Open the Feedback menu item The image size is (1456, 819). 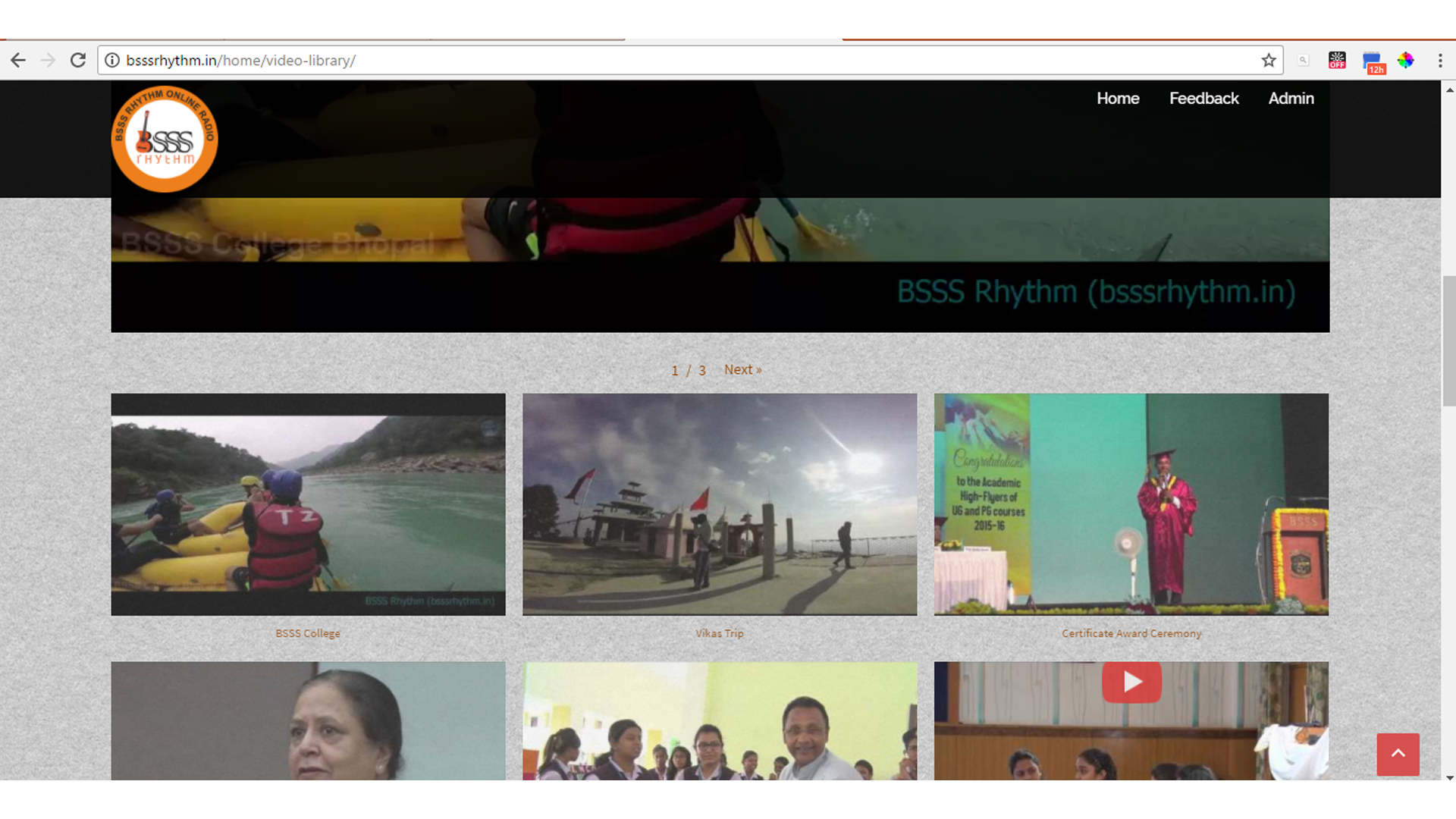point(1203,99)
